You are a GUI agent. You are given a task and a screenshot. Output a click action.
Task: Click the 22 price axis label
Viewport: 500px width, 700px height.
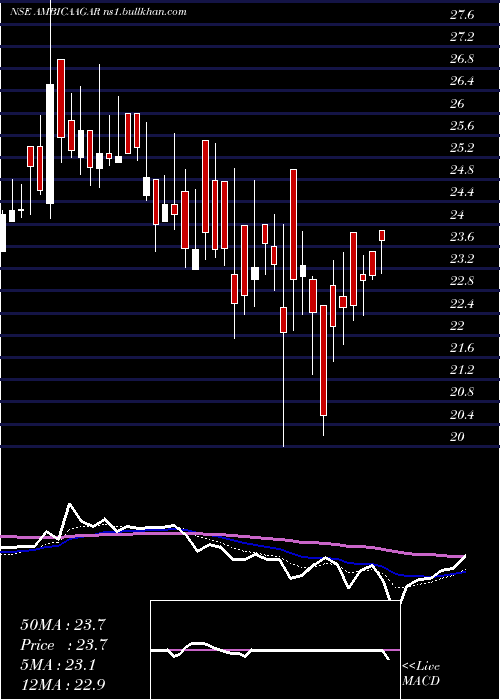tap(458, 326)
